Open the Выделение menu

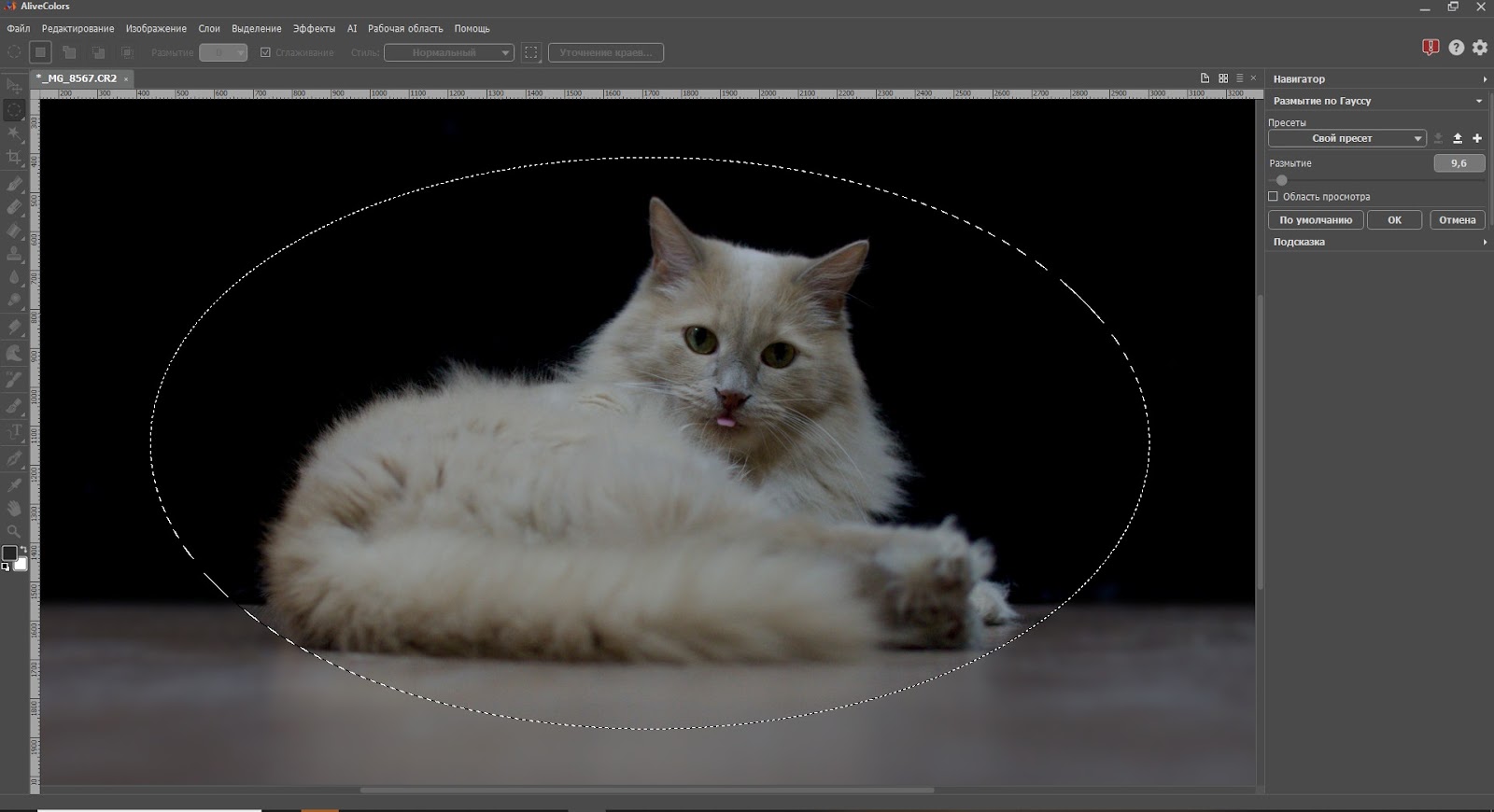coord(257,29)
